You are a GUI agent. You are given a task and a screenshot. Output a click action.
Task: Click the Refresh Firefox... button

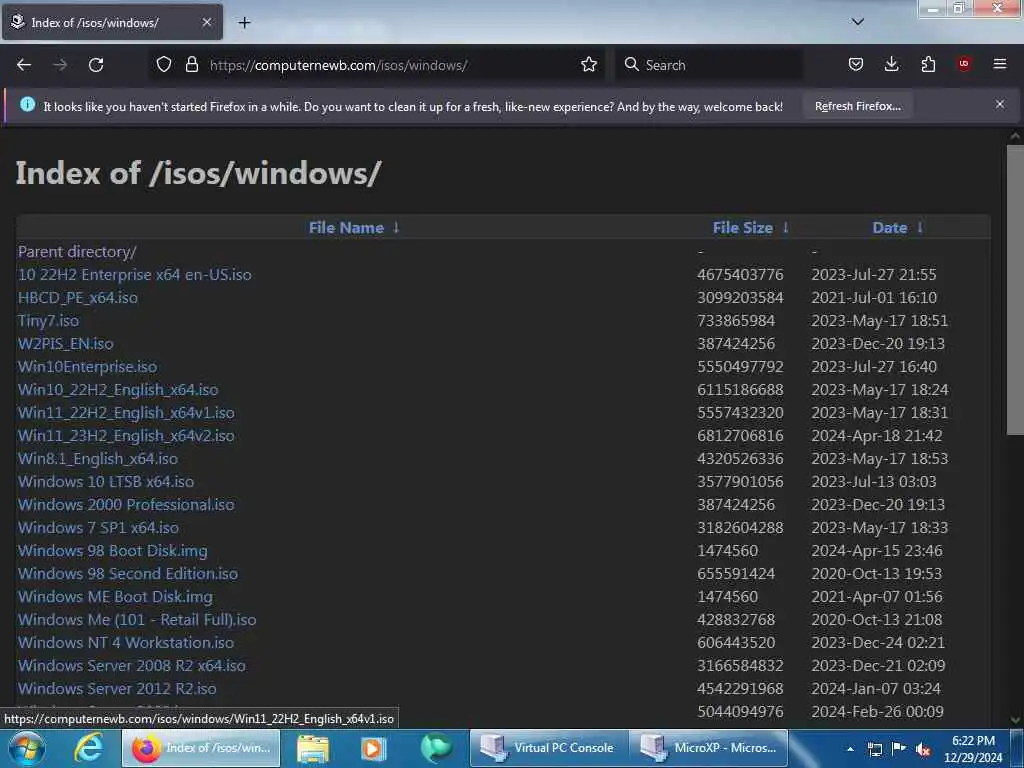click(x=857, y=106)
